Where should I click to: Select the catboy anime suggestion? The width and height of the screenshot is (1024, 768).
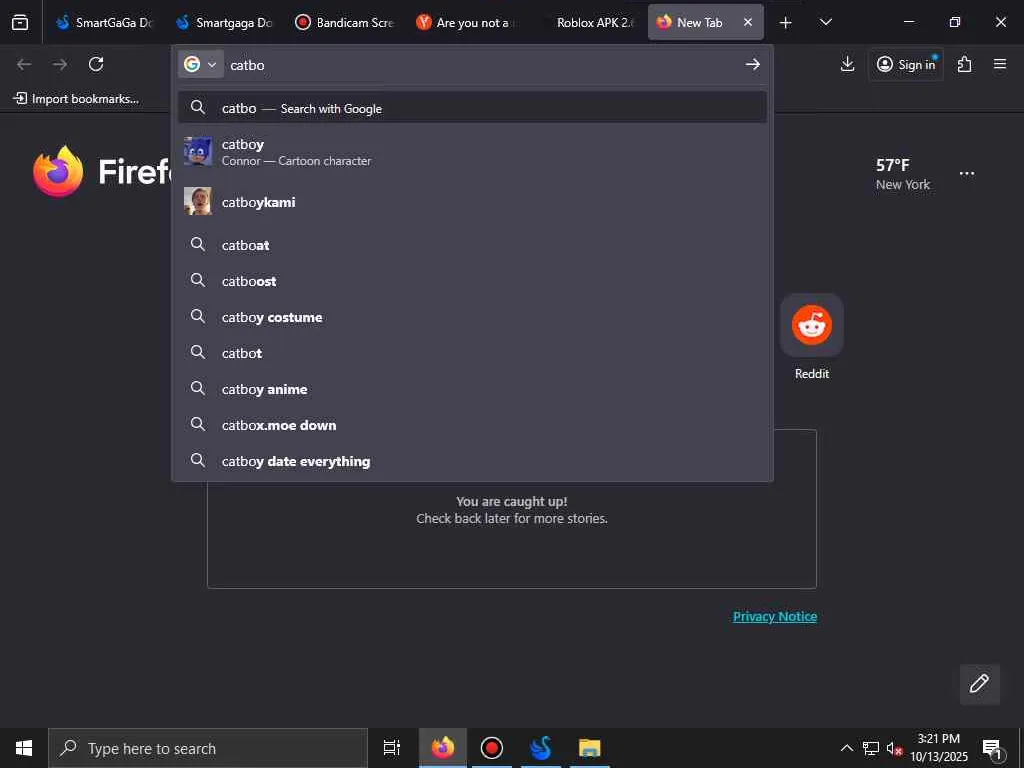coord(472,389)
